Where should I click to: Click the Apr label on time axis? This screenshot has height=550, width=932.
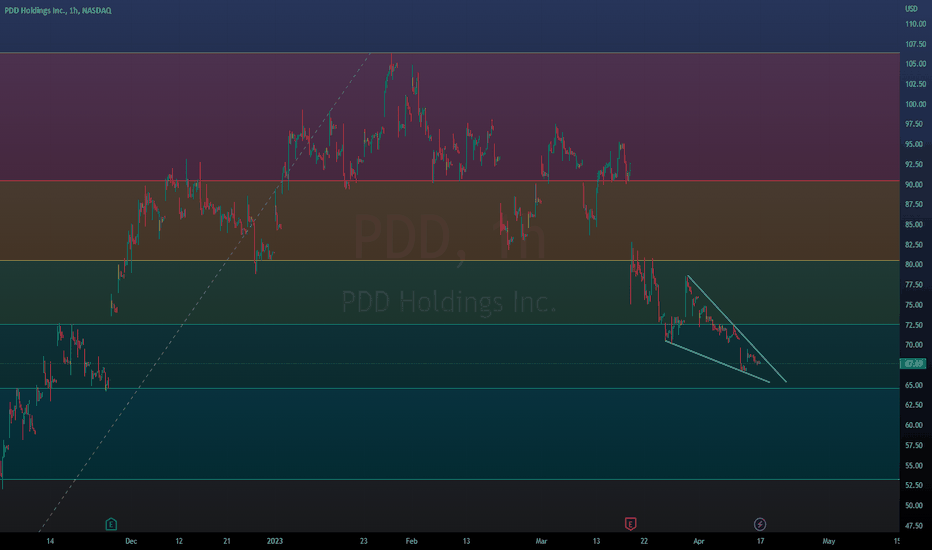click(x=698, y=541)
